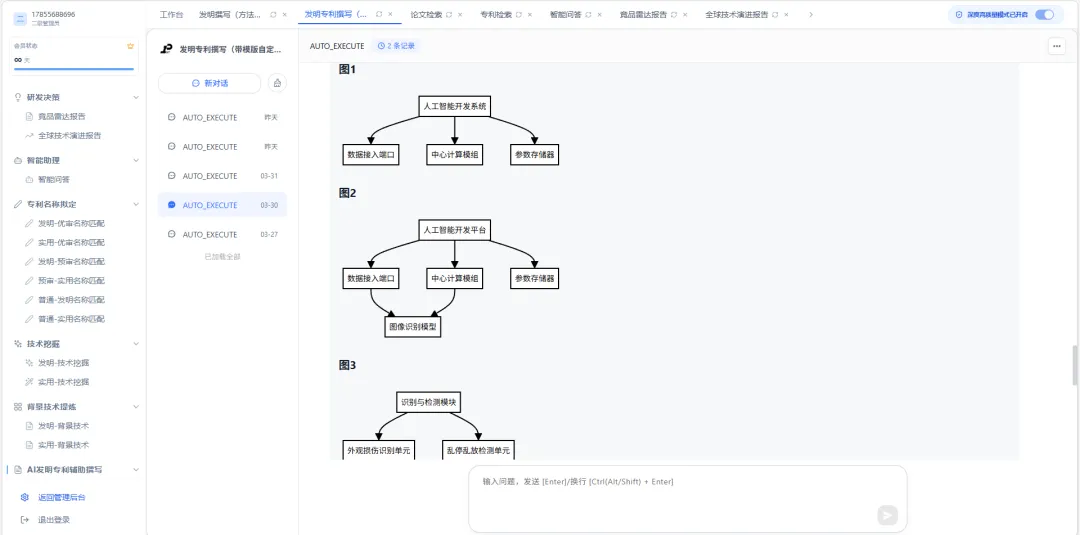This screenshot has height=535, width=1080.
Task: Open 智能问答 in the sidebar
Action: [x=54, y=180]
